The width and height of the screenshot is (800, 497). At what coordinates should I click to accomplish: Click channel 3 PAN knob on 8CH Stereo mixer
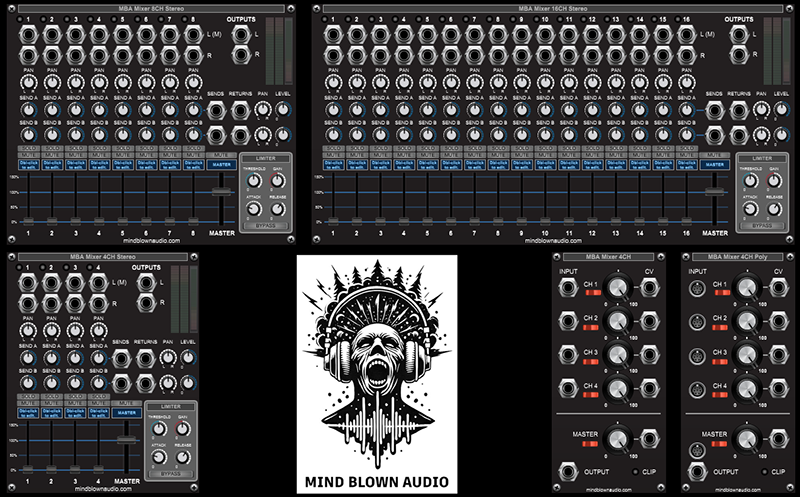click(x=76, y=82)
